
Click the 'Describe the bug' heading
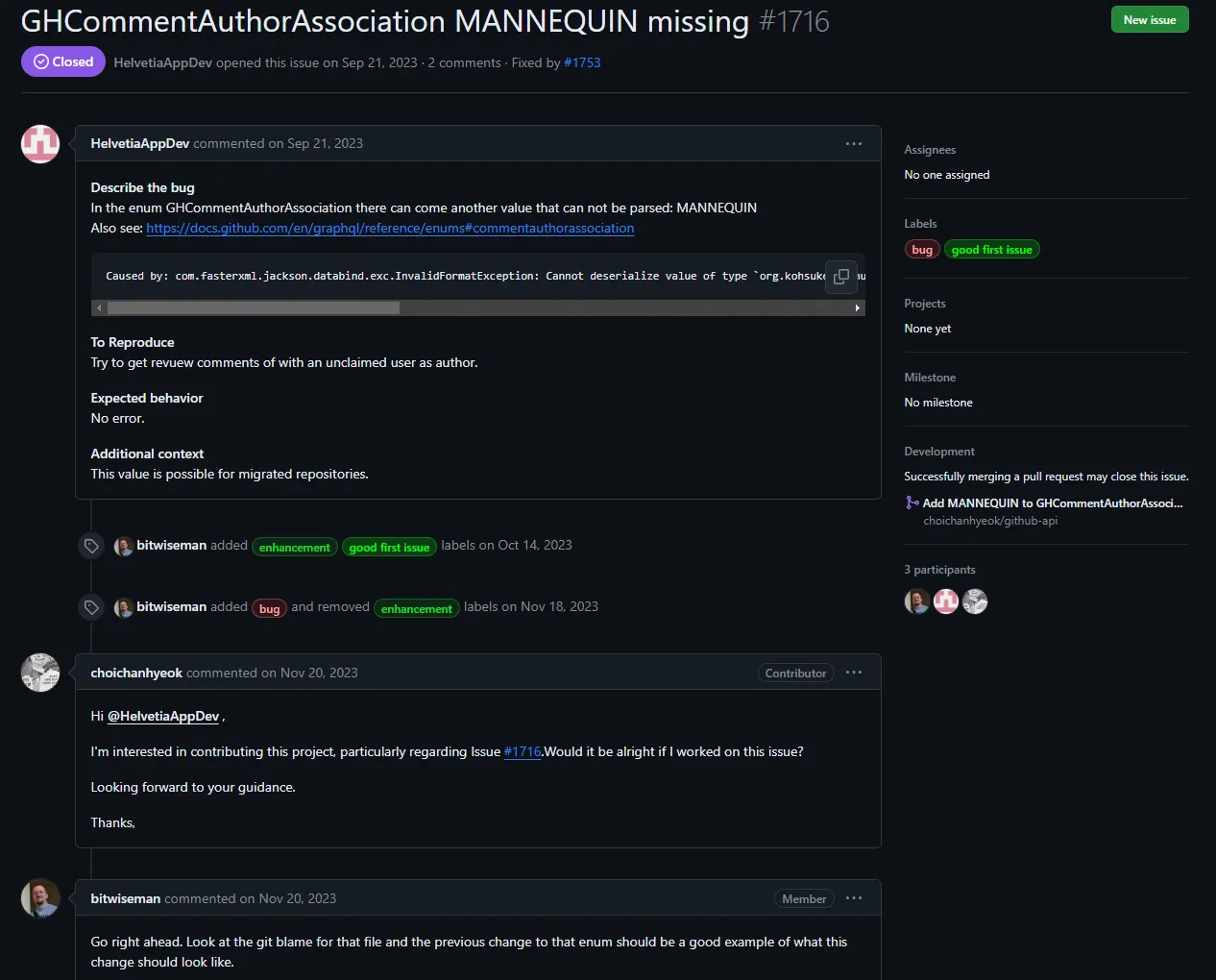point(143,187)
